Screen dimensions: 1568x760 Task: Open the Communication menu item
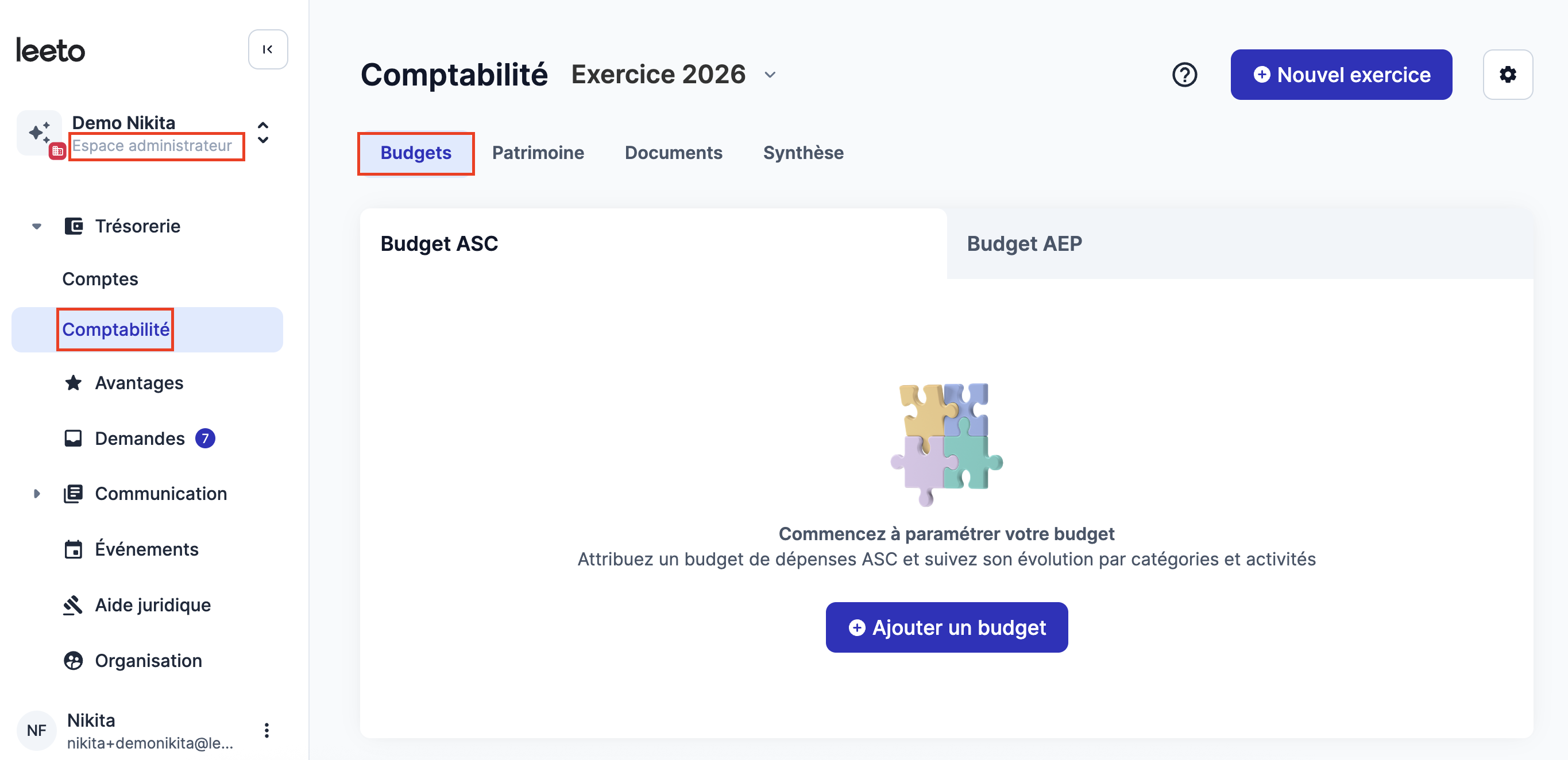point(161,494)
